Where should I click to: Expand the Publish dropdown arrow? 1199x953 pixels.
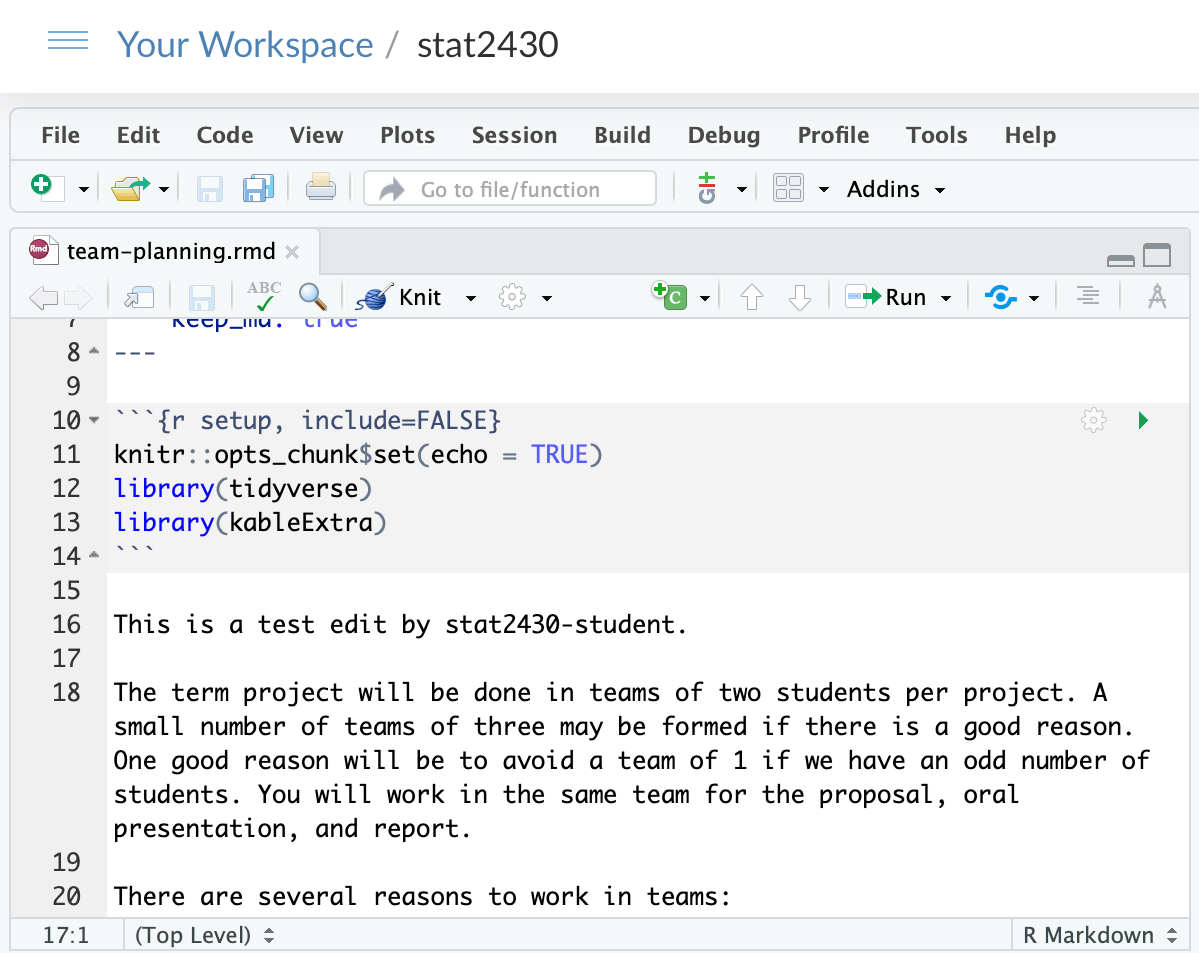(x=1034, y=298)
